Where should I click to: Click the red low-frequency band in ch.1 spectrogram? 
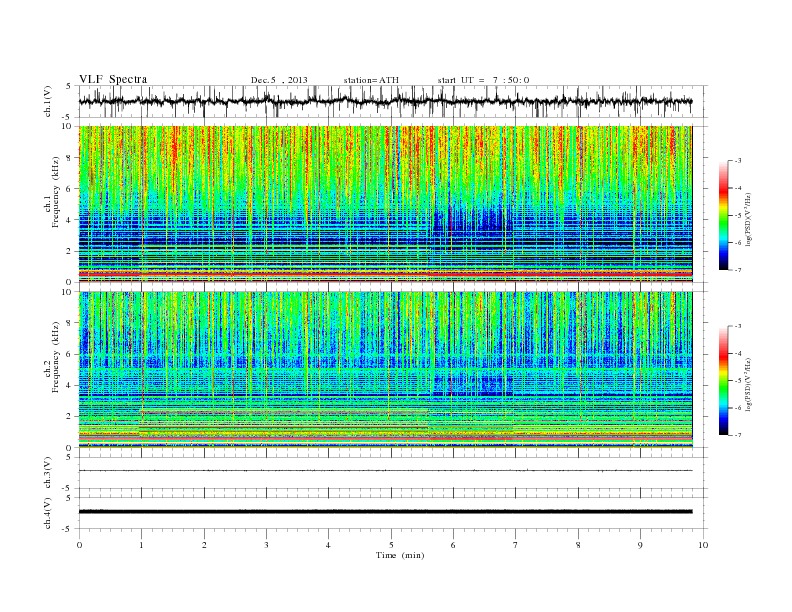[x=385, y=274]
